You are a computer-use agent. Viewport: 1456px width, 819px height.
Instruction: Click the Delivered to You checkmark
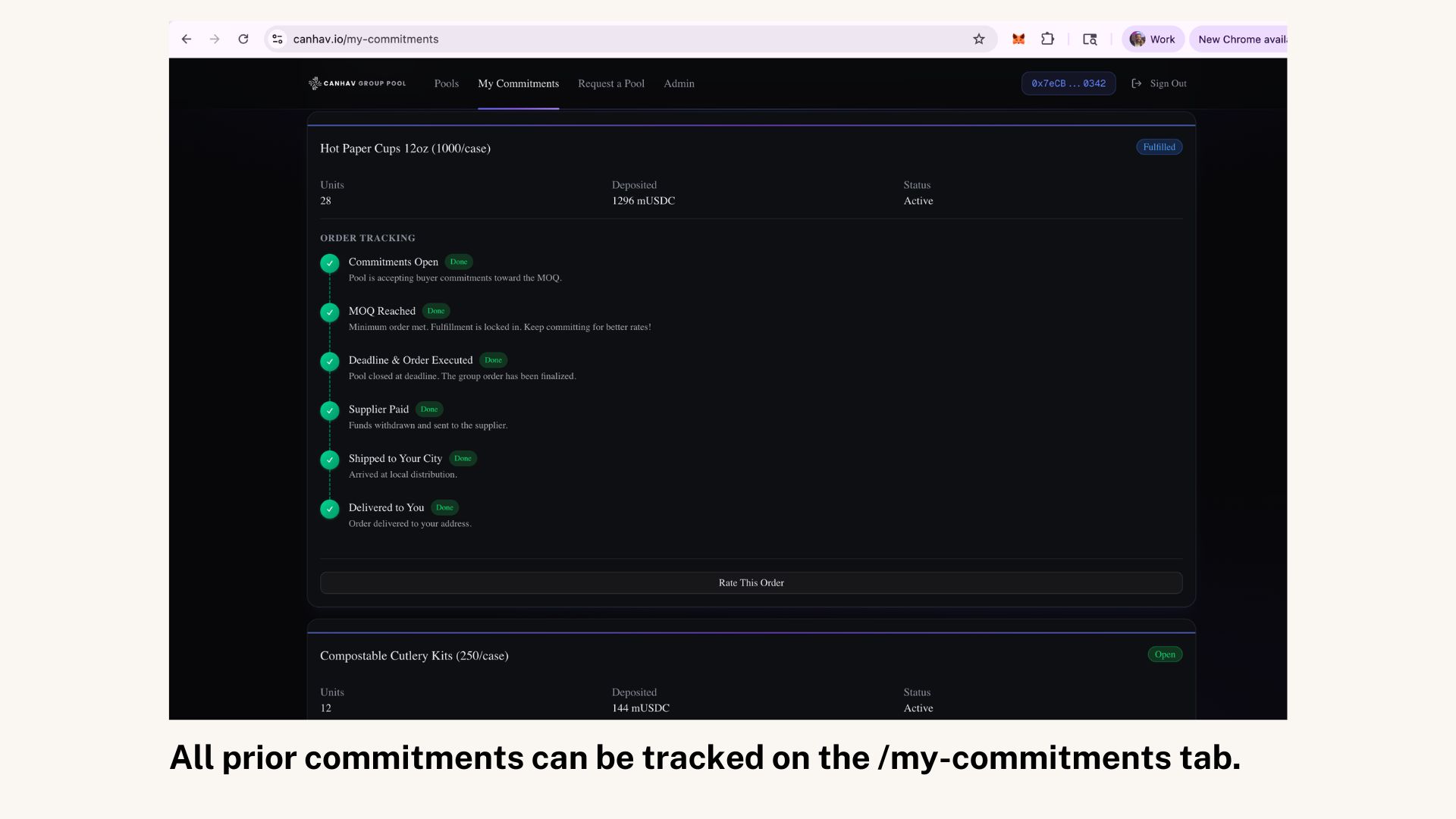click(x=330, y=509)
